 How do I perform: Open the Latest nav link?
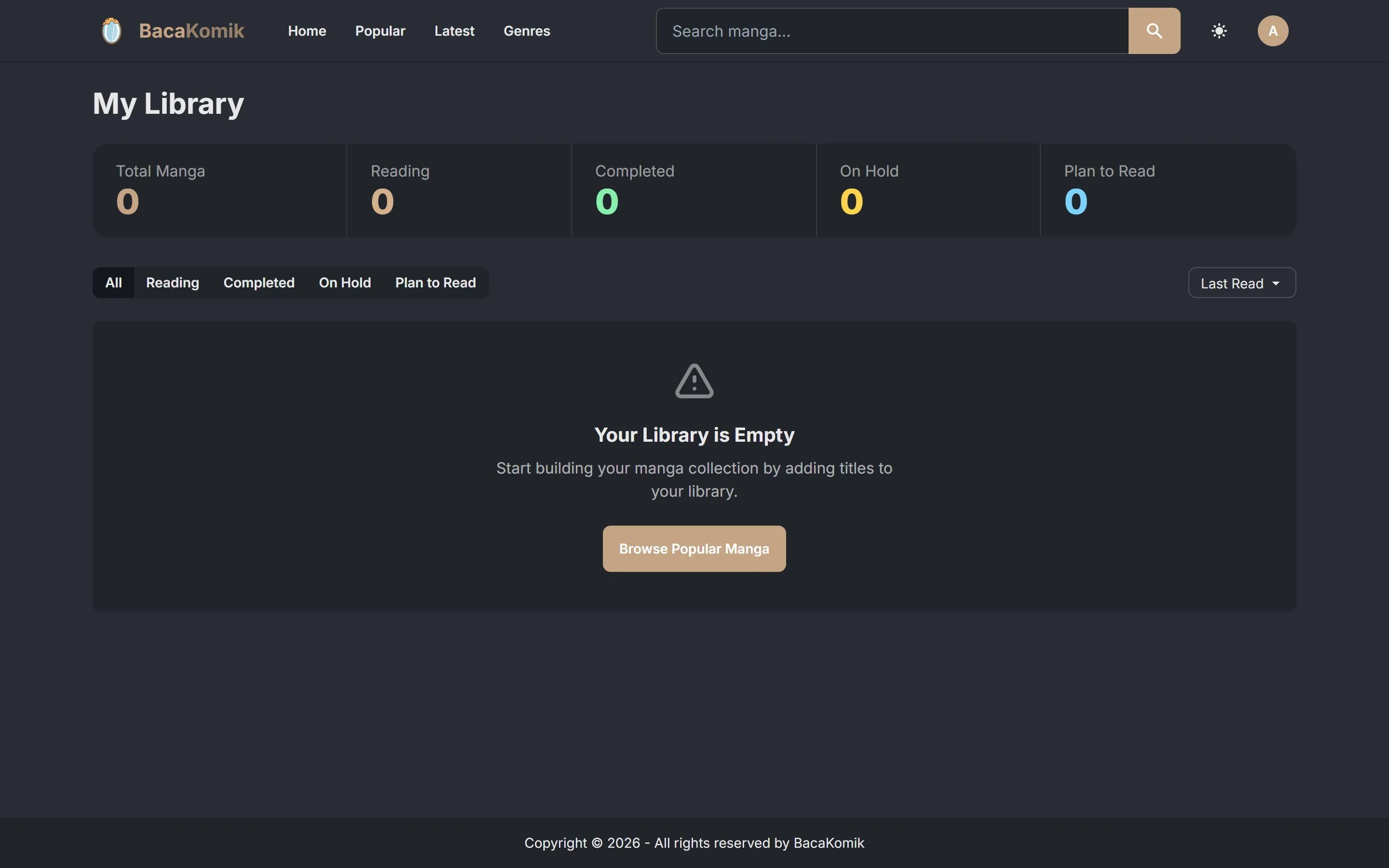[454, 31]
